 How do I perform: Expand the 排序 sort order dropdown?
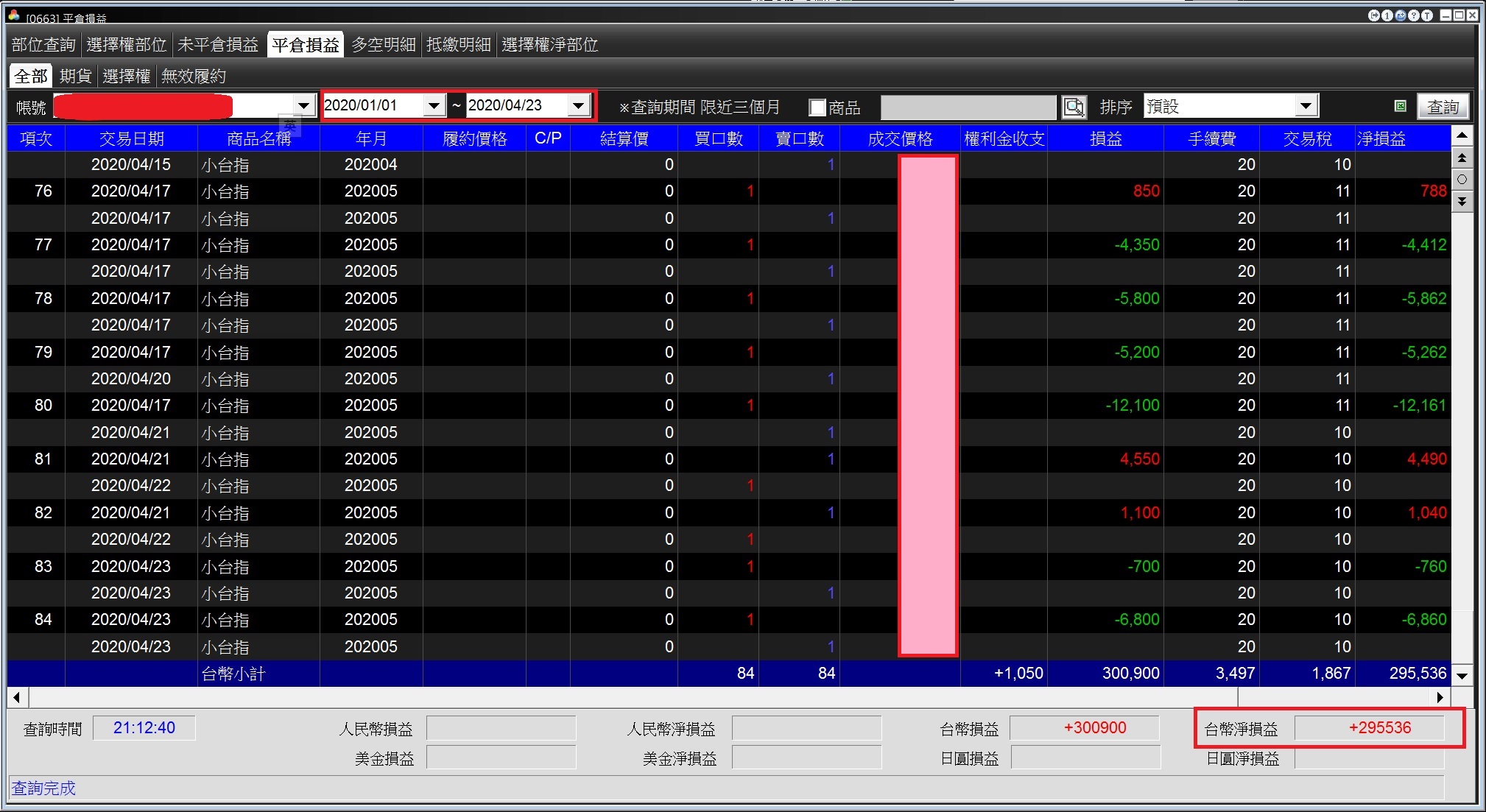pyautogui.click(x=1306, y=106)
